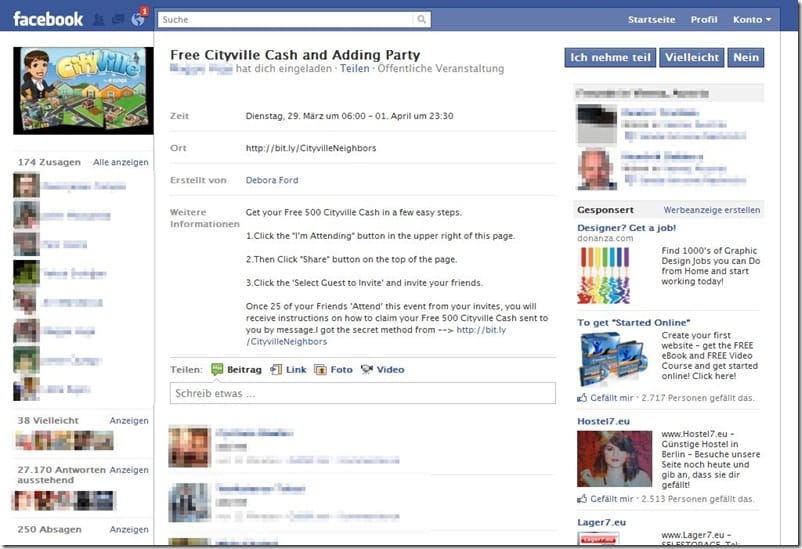Expand the Konto dropdown menu
This screenshot has width=802, height=549.
coord(752,19)
